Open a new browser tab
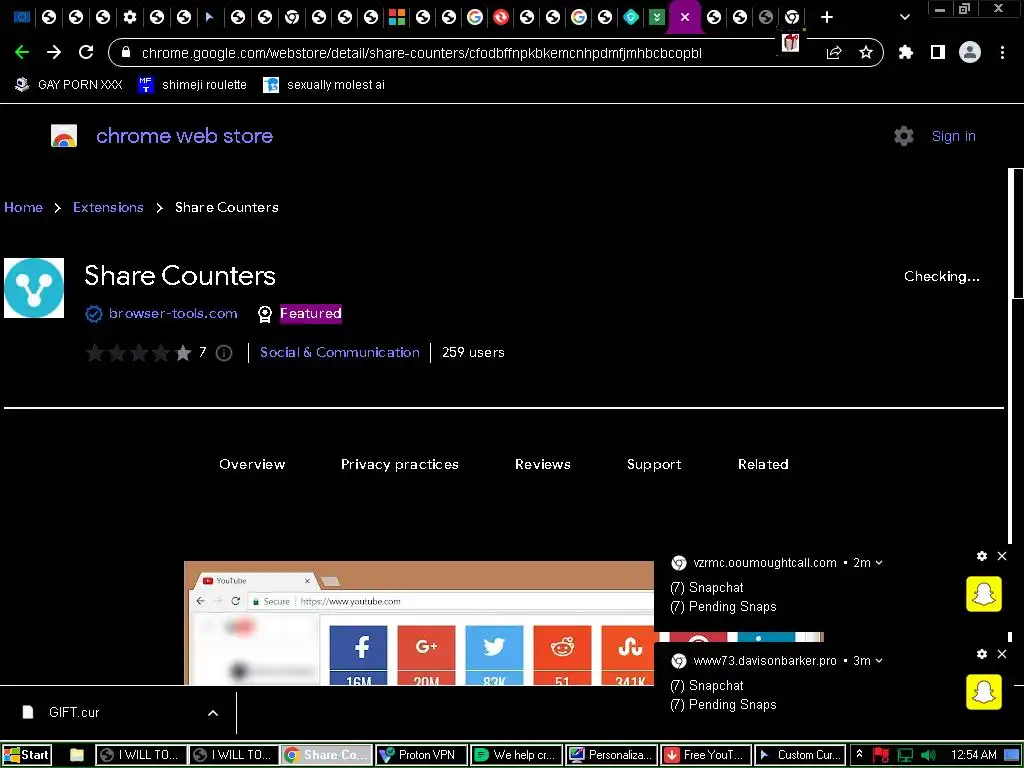Viewport: 1024px width, 768px height. point(827,17)
